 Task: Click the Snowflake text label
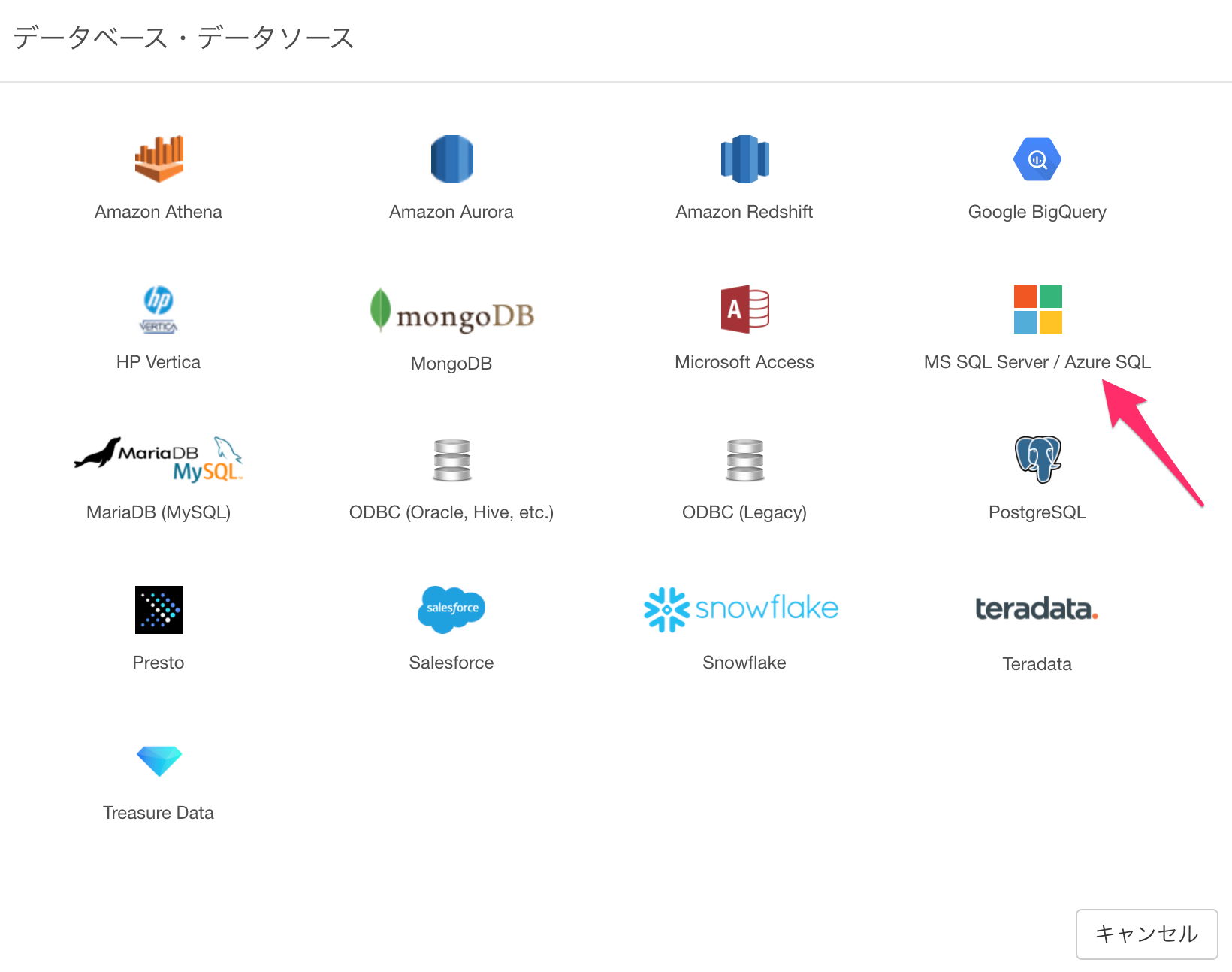point(744,663)
